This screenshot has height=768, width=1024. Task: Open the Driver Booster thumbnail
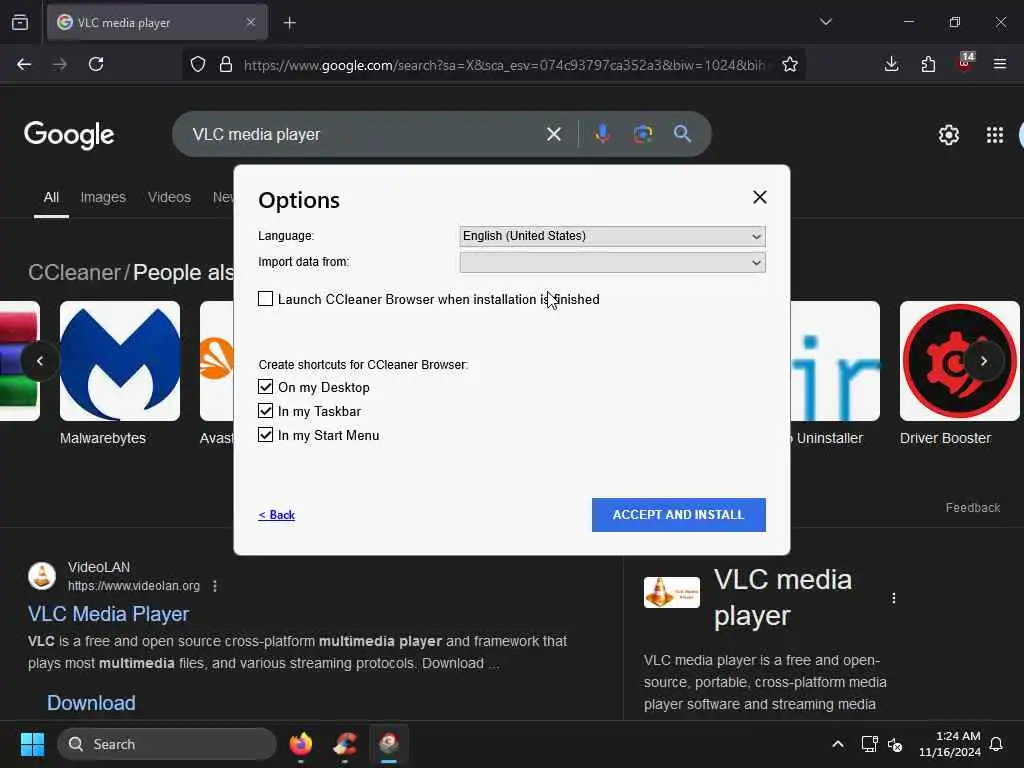point(959,360)
